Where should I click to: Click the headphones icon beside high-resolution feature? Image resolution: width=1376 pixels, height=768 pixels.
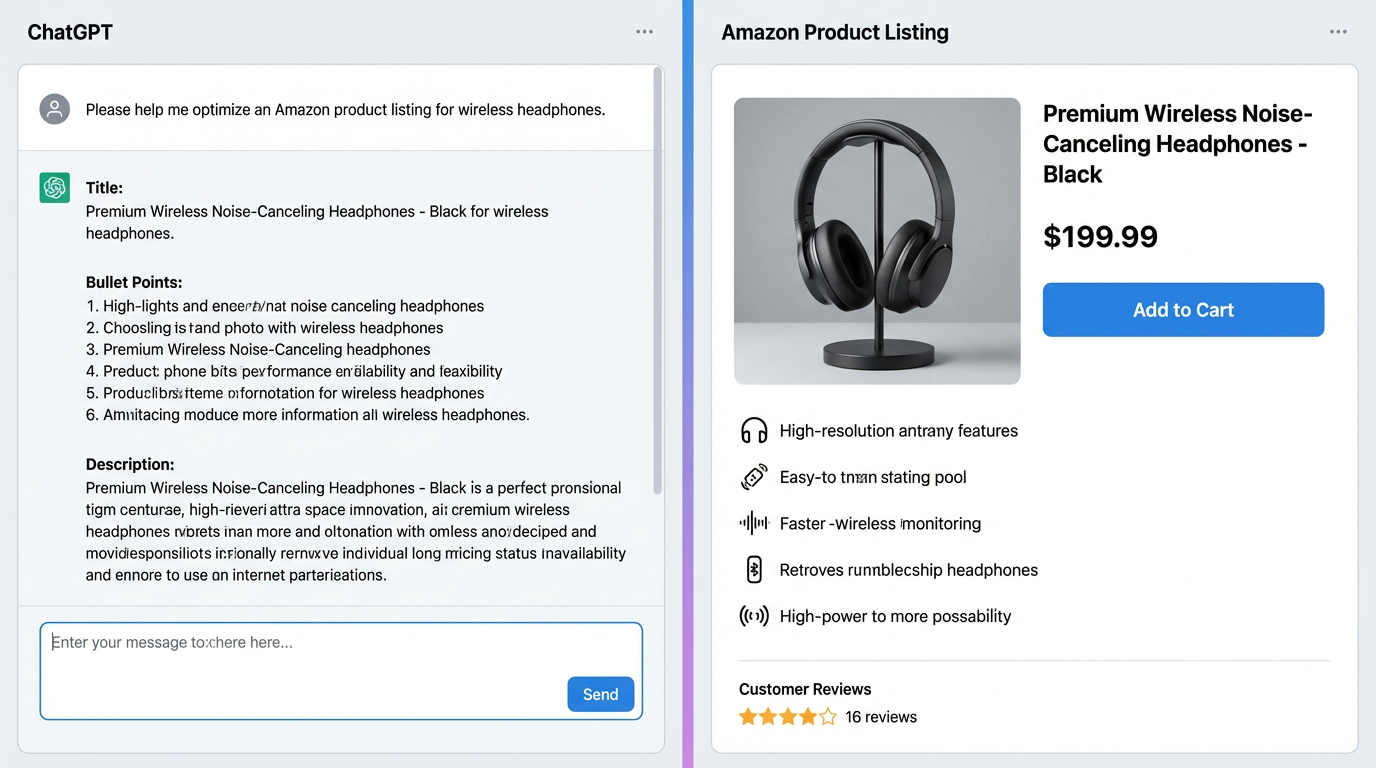click(753, 430)
